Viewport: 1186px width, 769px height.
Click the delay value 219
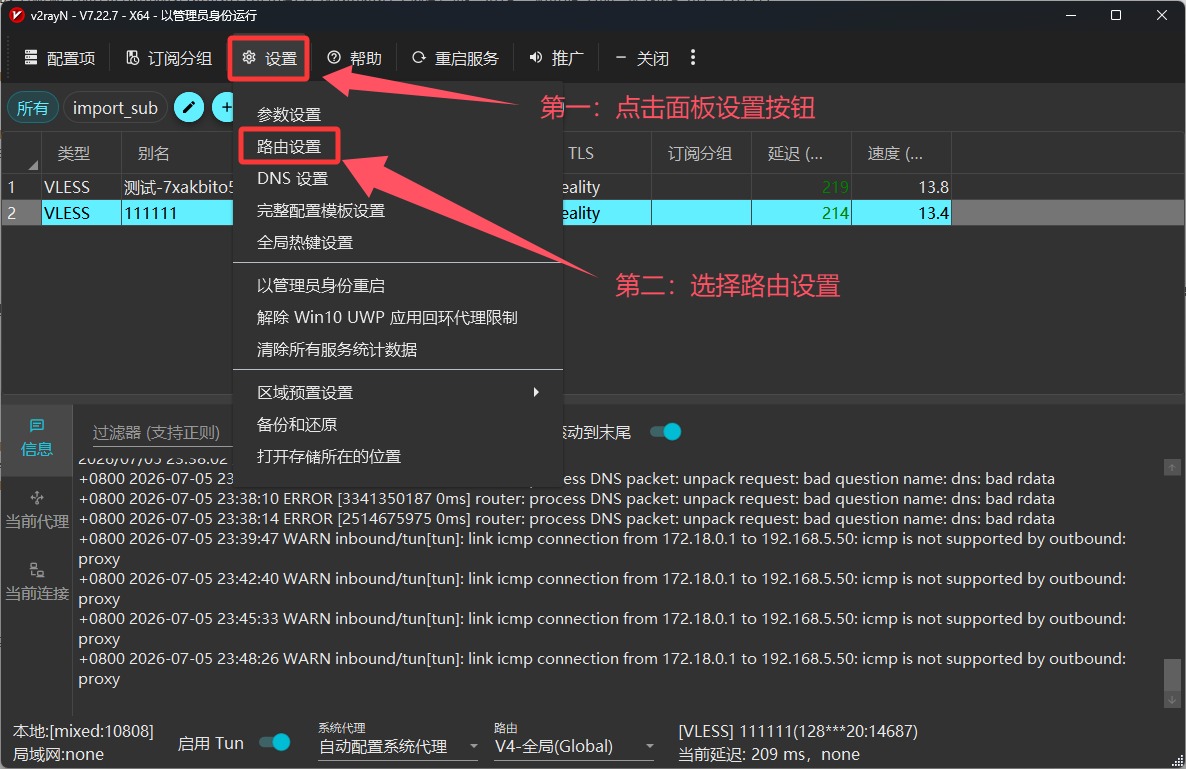[835, 187]
